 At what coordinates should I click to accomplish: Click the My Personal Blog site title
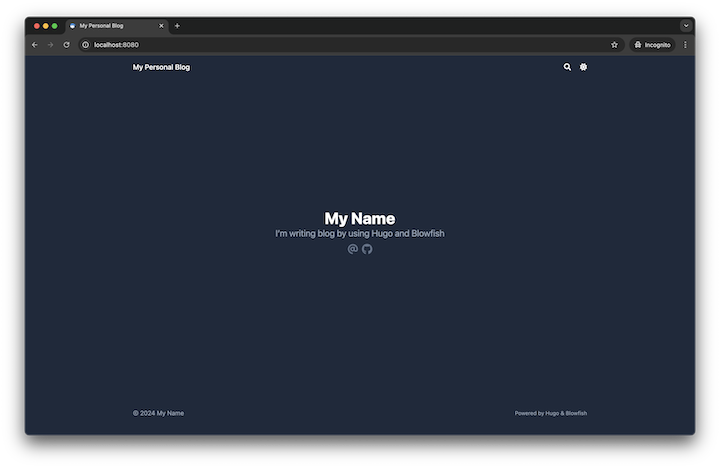click(161, 67)
